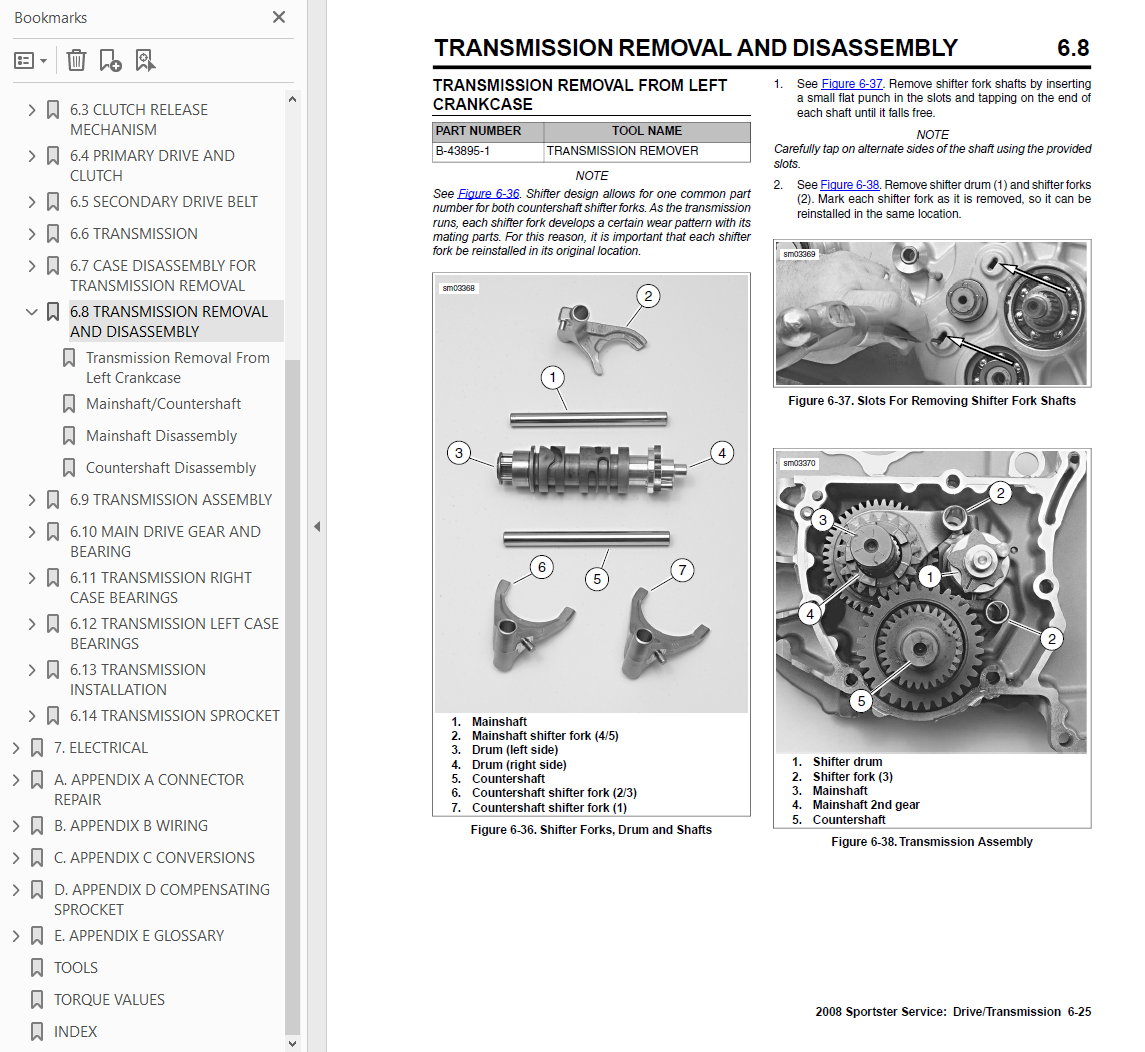This screenshot has height=1052, width=1145.
Task: Close the Bookmarks panel
Action: [x=279, y=17]
